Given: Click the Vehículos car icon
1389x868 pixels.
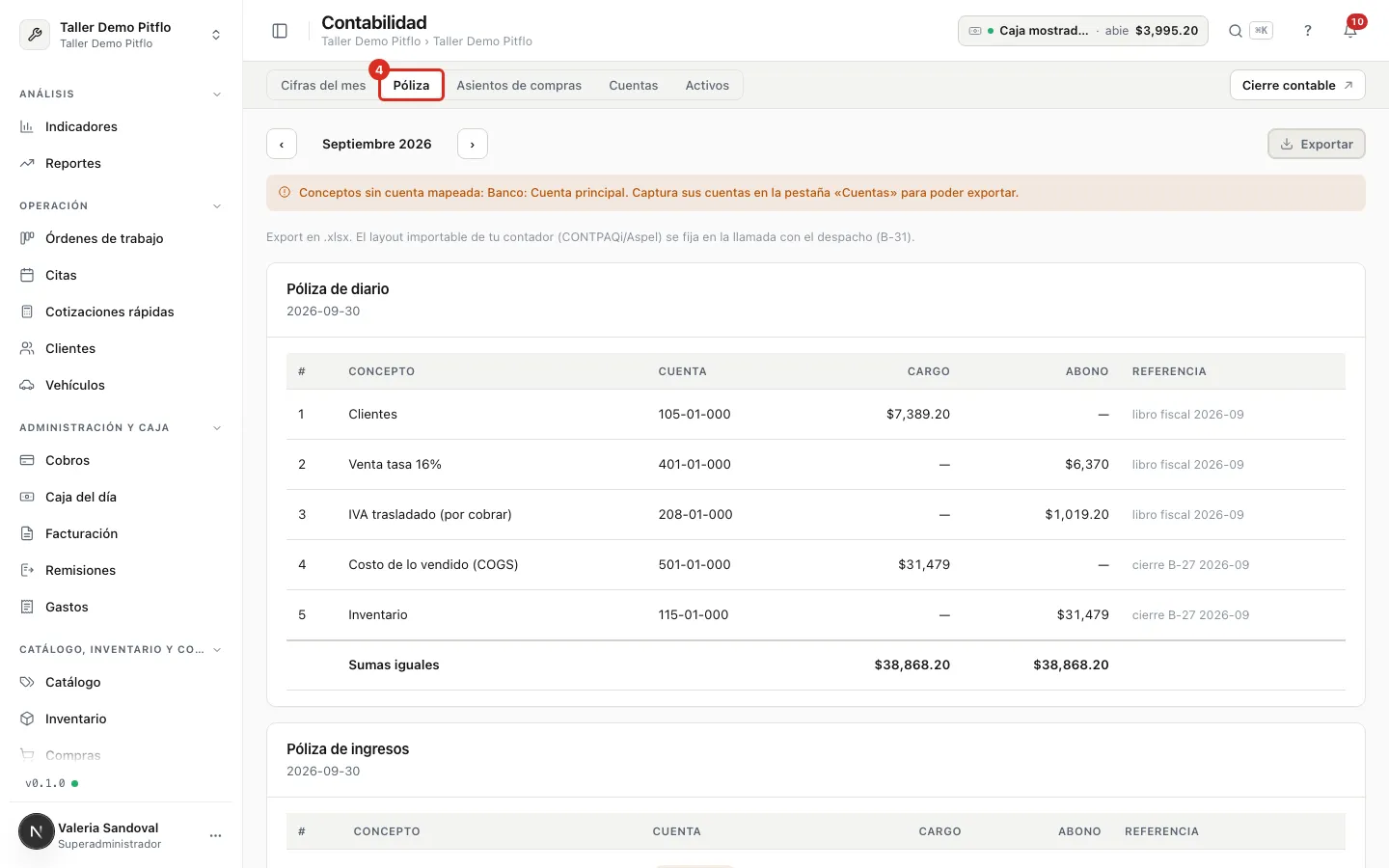Looking at the screenshot, I should [27, 385].
